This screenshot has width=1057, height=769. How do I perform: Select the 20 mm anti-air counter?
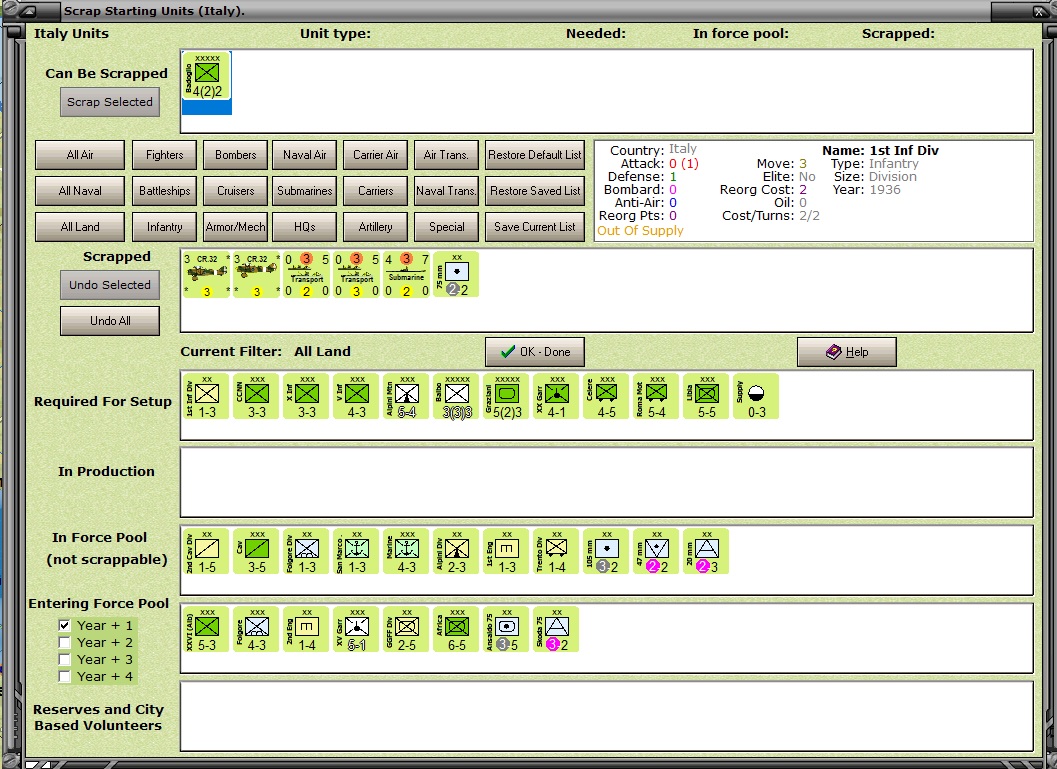pyautogui.click(x=706, y=551)
